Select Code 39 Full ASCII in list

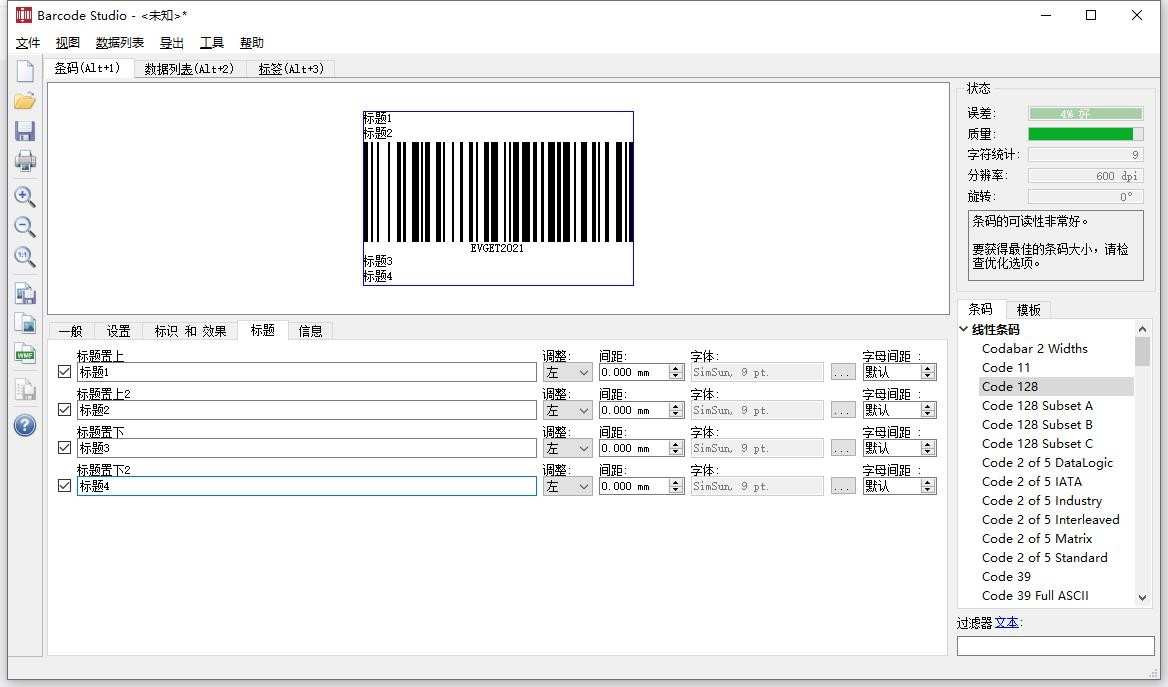pos(1035,595)
